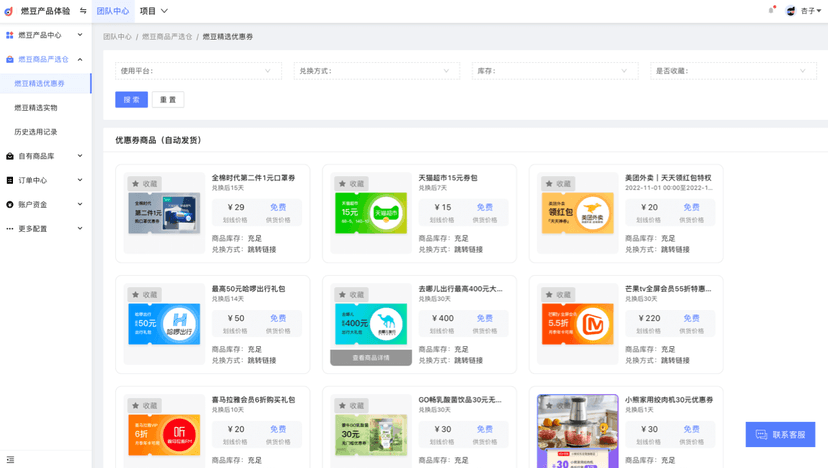
Task: Favorite the 喜马拉雅会员6折购买礼包 coupon
Action: click(x=145, y=406)
